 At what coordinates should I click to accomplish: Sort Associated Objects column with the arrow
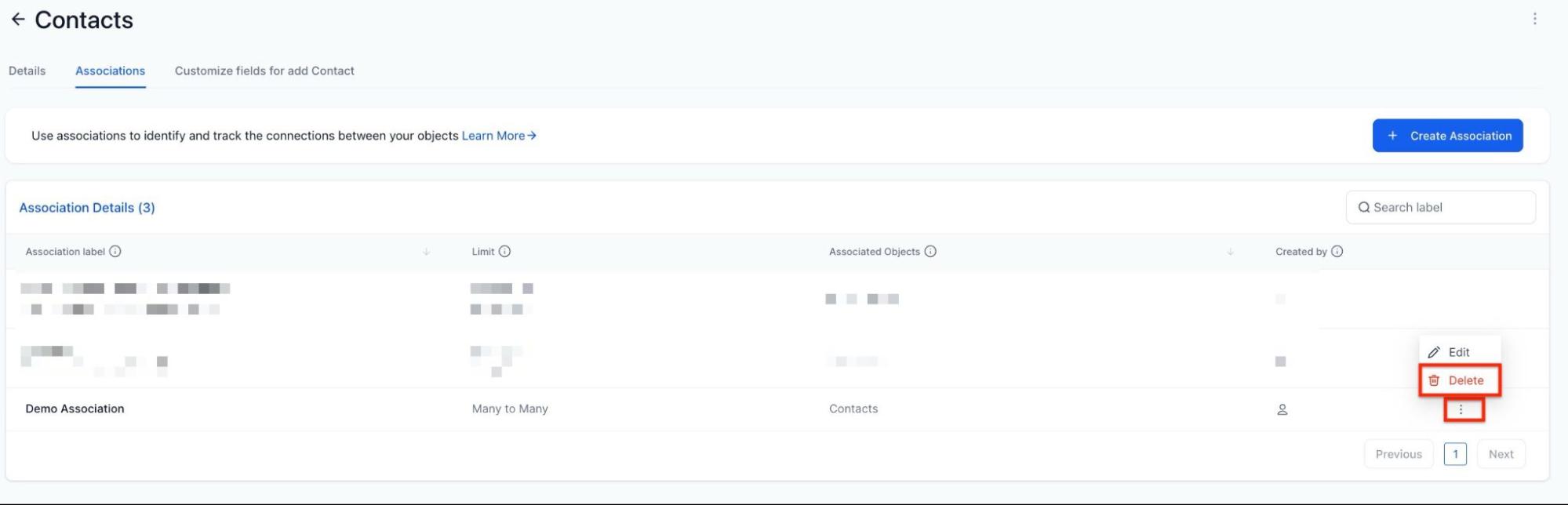tap(1230, 252)
